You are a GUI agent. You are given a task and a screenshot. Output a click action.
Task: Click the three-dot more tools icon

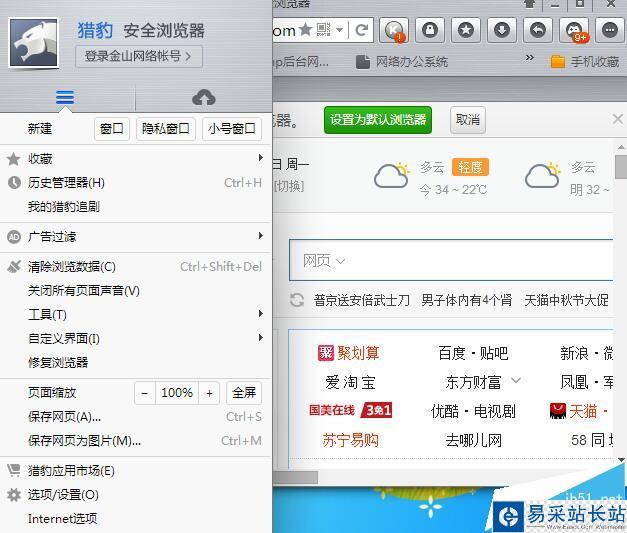point(610,30)
